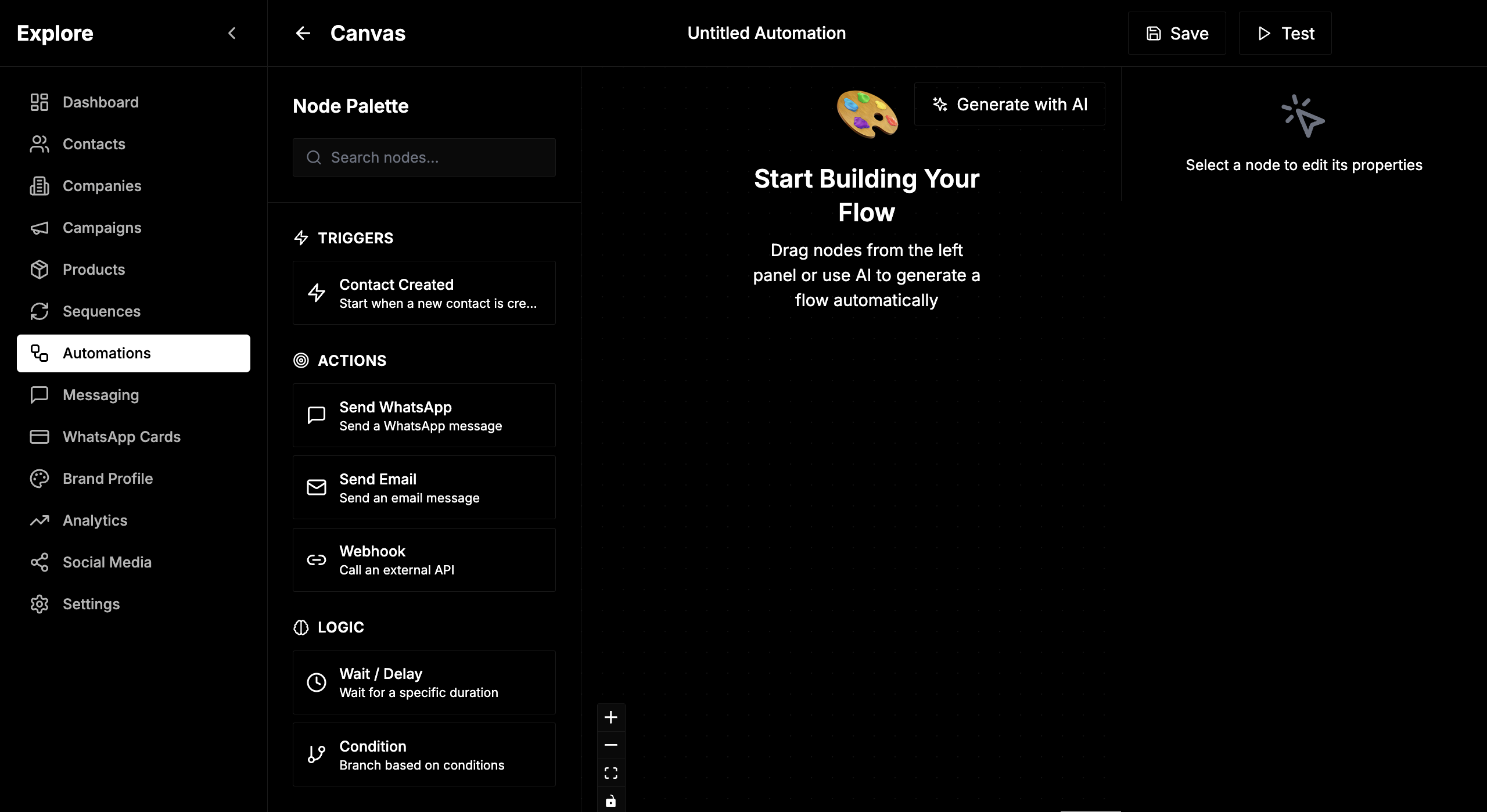Zoom out of the canvas
Viewport: 1487px width, 812px height.
(610, 745)
